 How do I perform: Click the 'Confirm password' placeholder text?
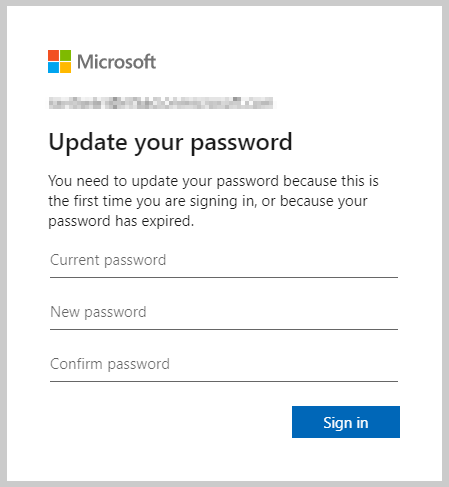pos(110,364)
